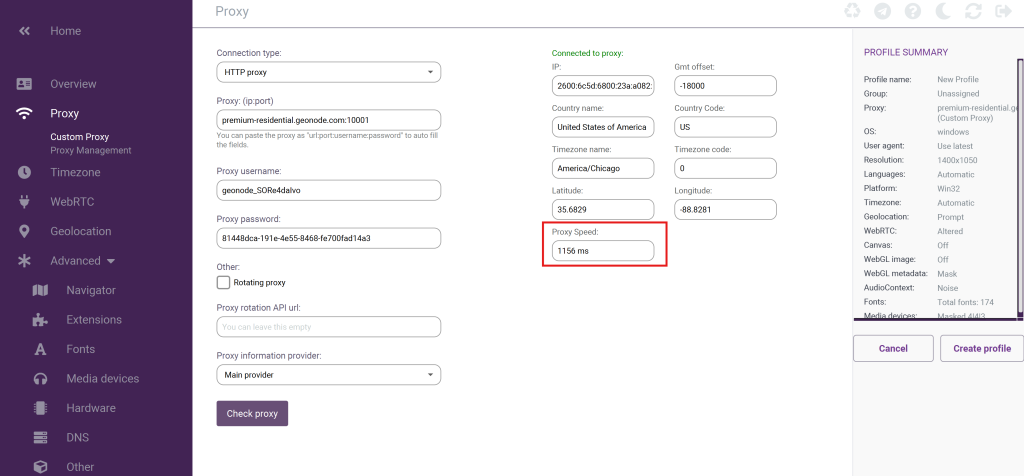Click the logout exit icon
This screenshot has width=1024, height=476.
tap(1003, 12)
